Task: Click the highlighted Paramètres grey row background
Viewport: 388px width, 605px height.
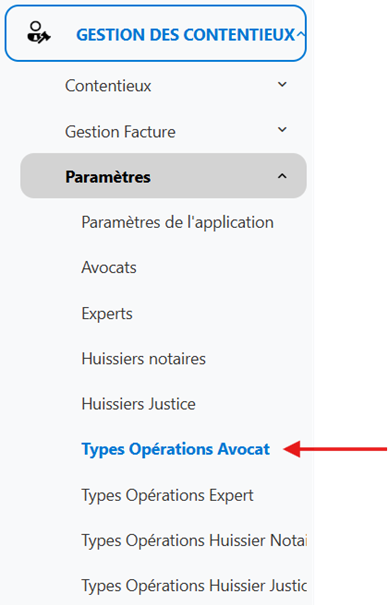Action: [164, 176]
